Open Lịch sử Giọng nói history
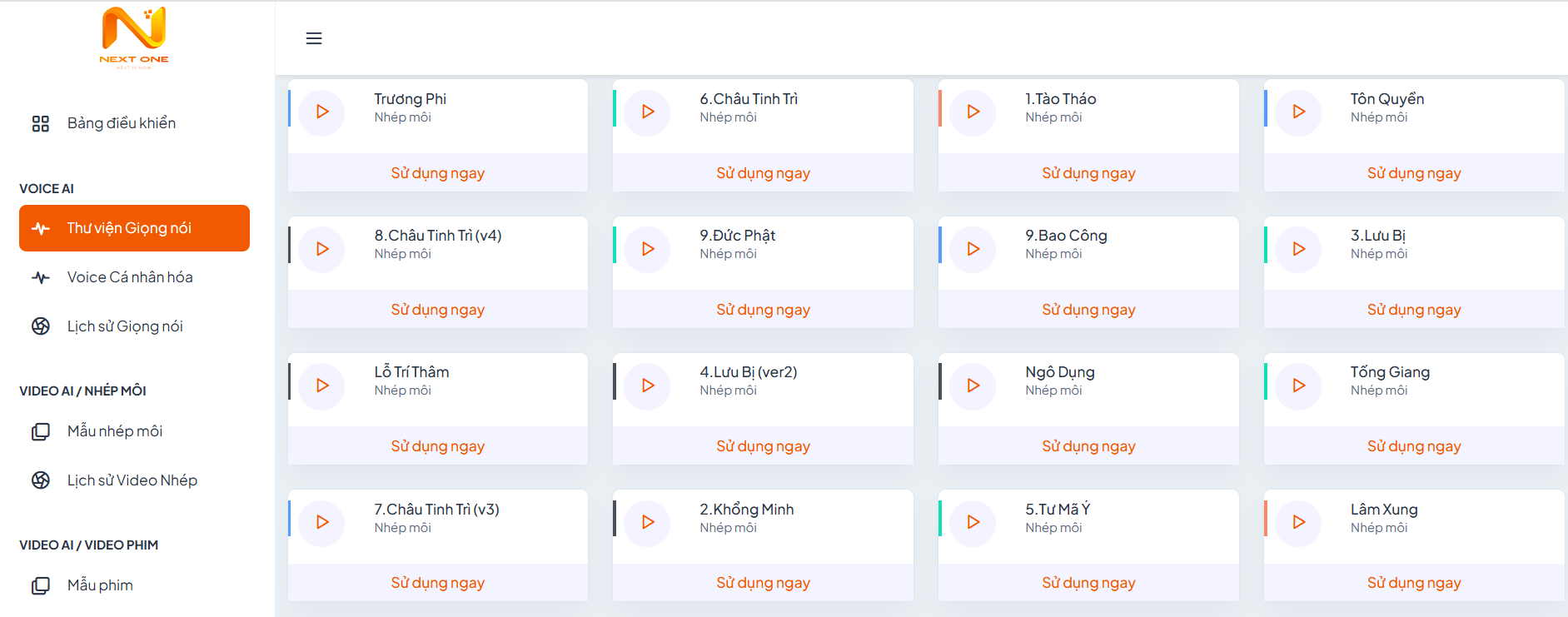1568x617 pixels. click(125, 326)
